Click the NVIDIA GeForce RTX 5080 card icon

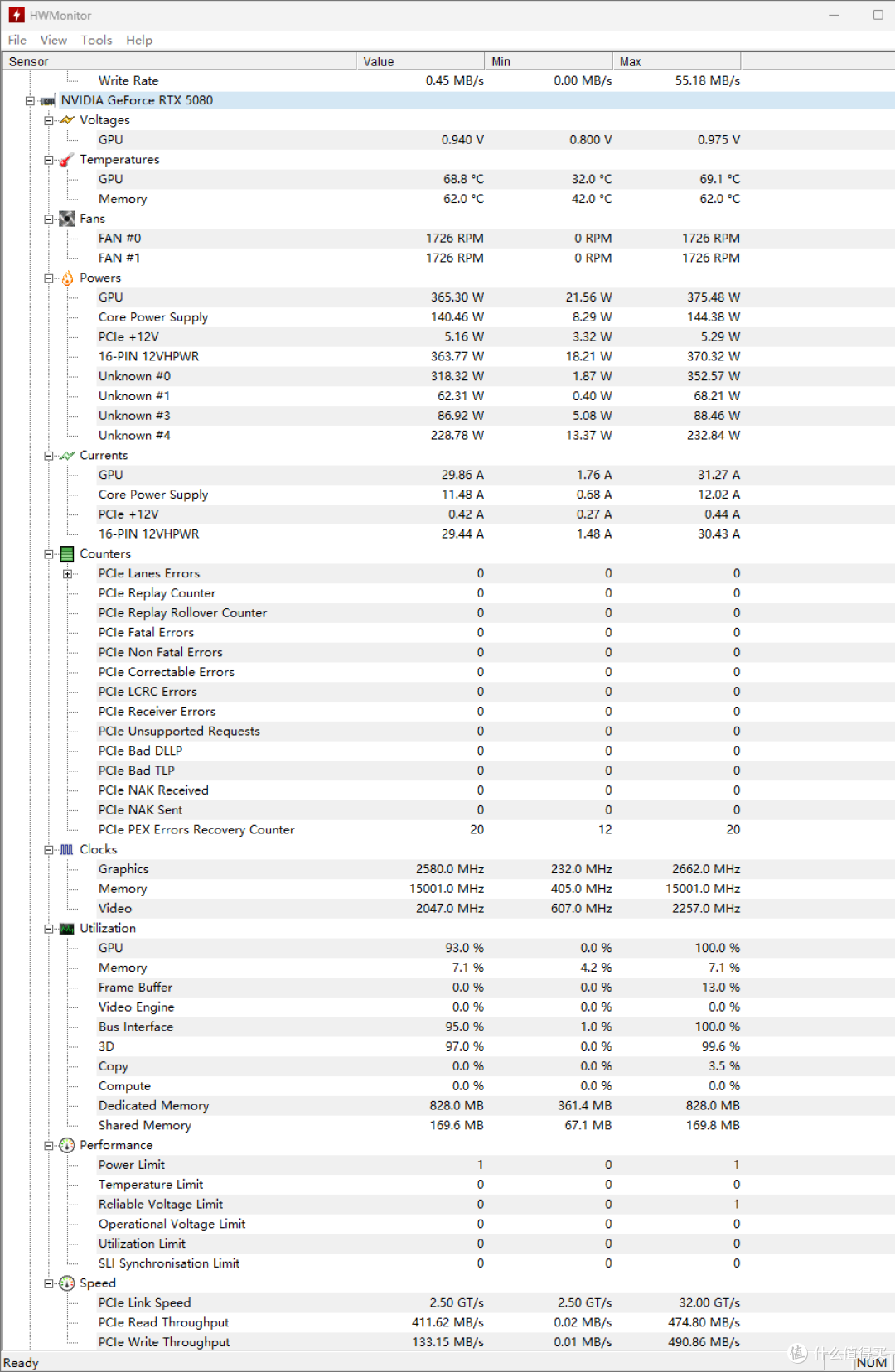pos(48,101)
